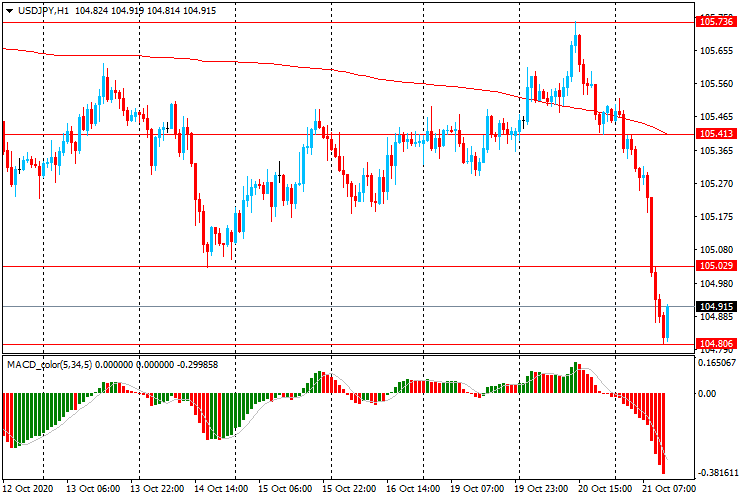Click the 105.080 price scale value
The height and width of the screenshot is (500, 740).
pos(716,250)
